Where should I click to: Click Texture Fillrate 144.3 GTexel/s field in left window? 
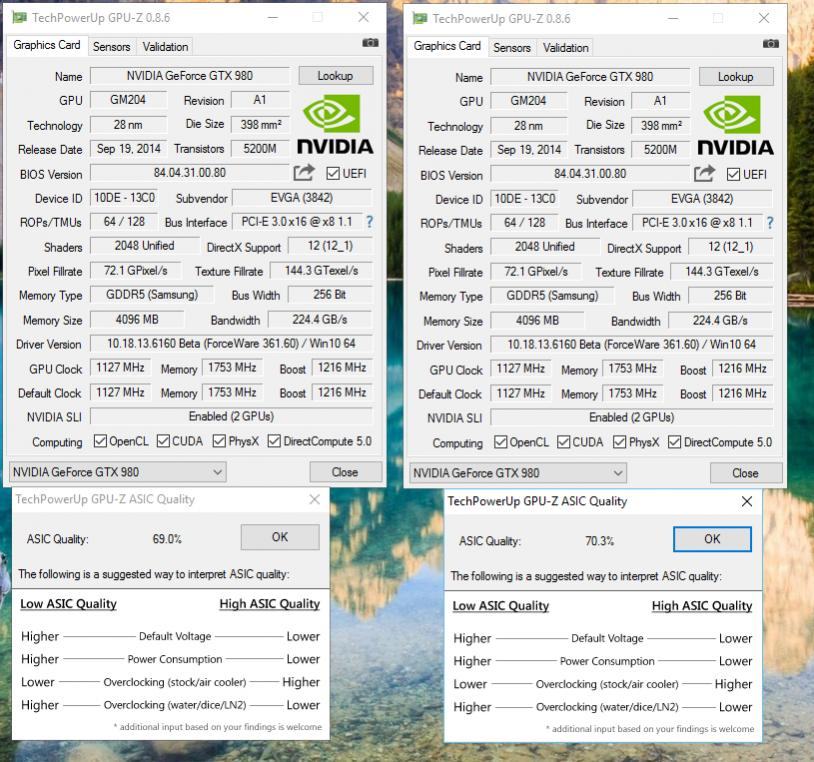(x=321, y=270)
